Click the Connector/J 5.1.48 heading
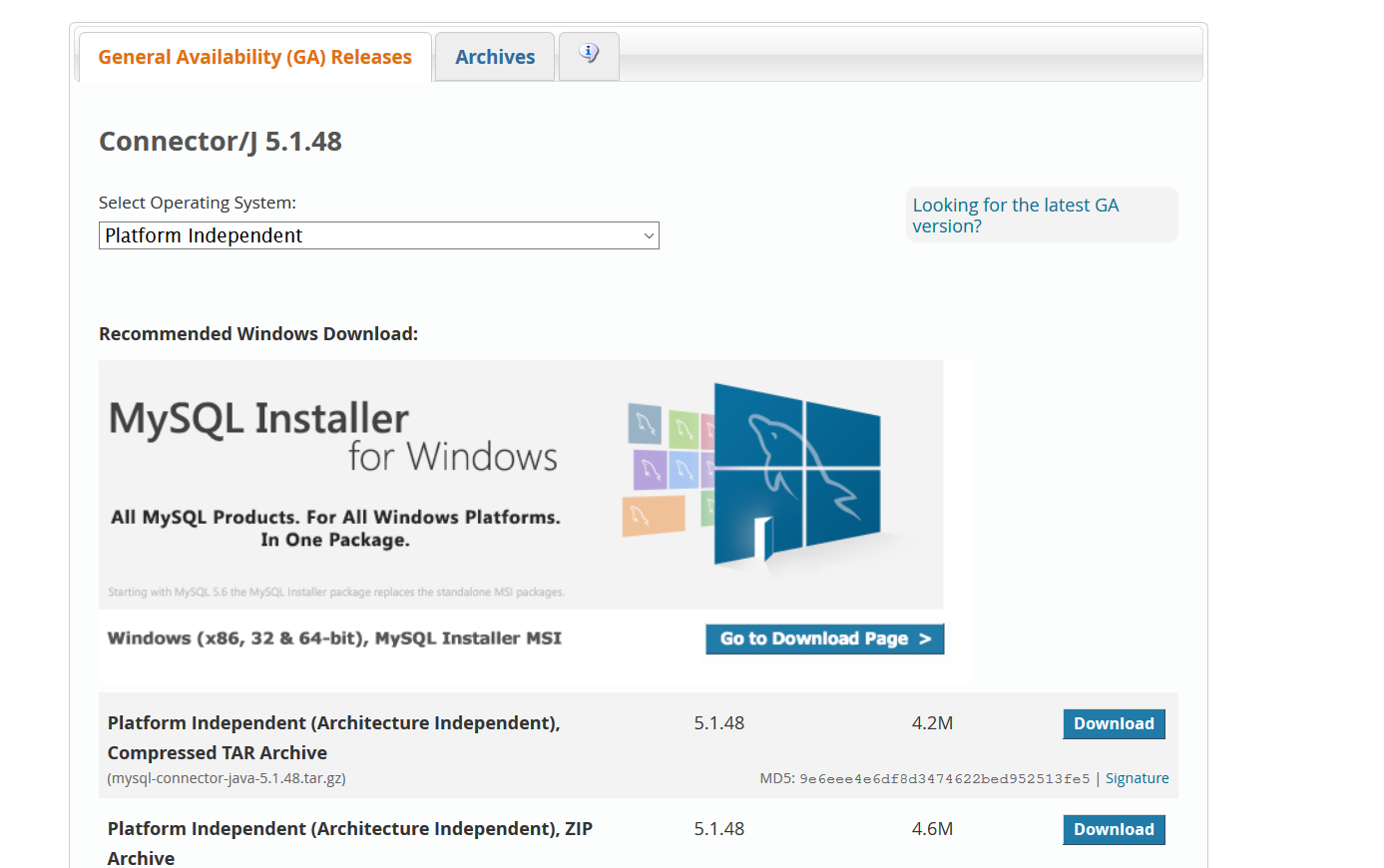1384x868 pixels. [221, 142]
